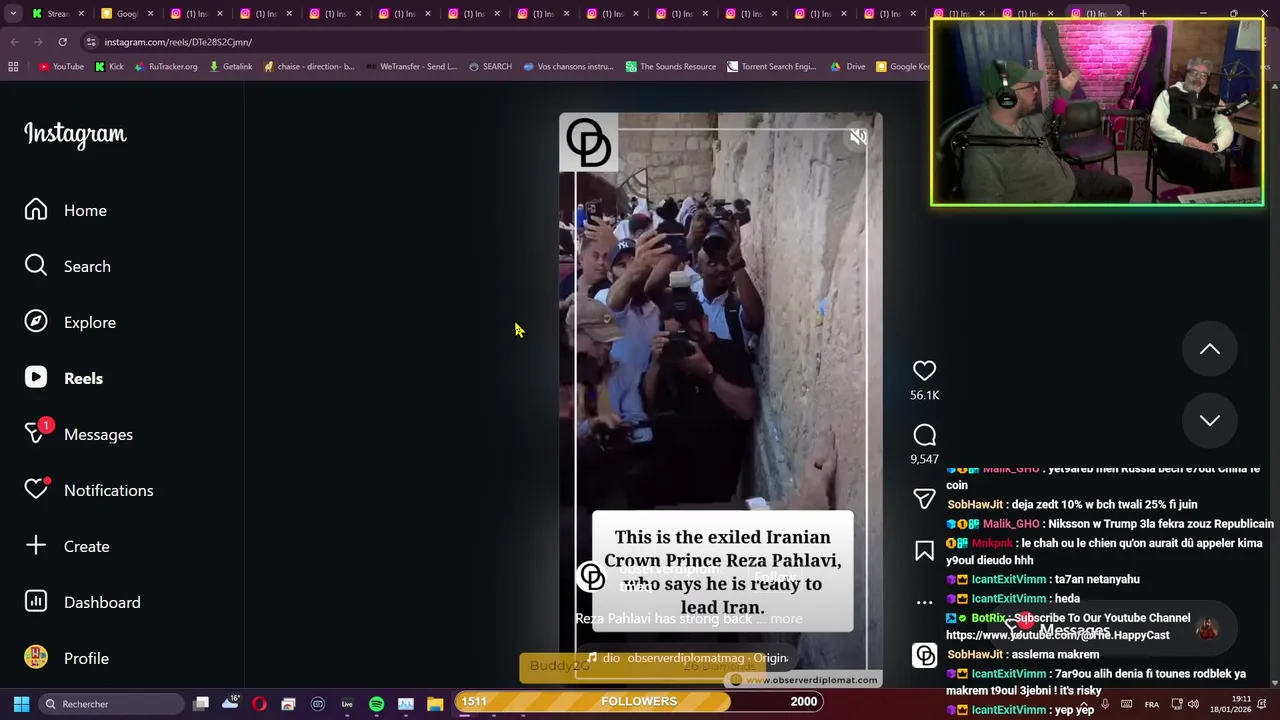The width and height of the screenshot is (1280, 720).
Task: Open the browser apps grid icon
Action: (13, 66)
